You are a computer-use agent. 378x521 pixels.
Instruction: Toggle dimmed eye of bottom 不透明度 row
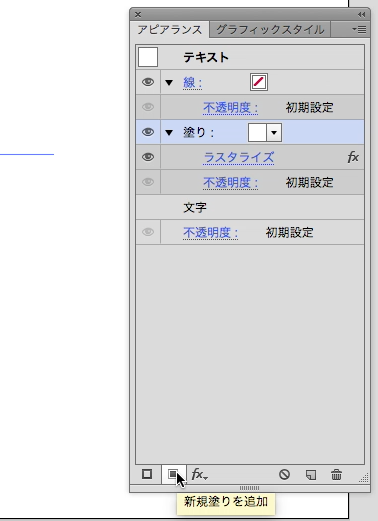pos(148,232)
